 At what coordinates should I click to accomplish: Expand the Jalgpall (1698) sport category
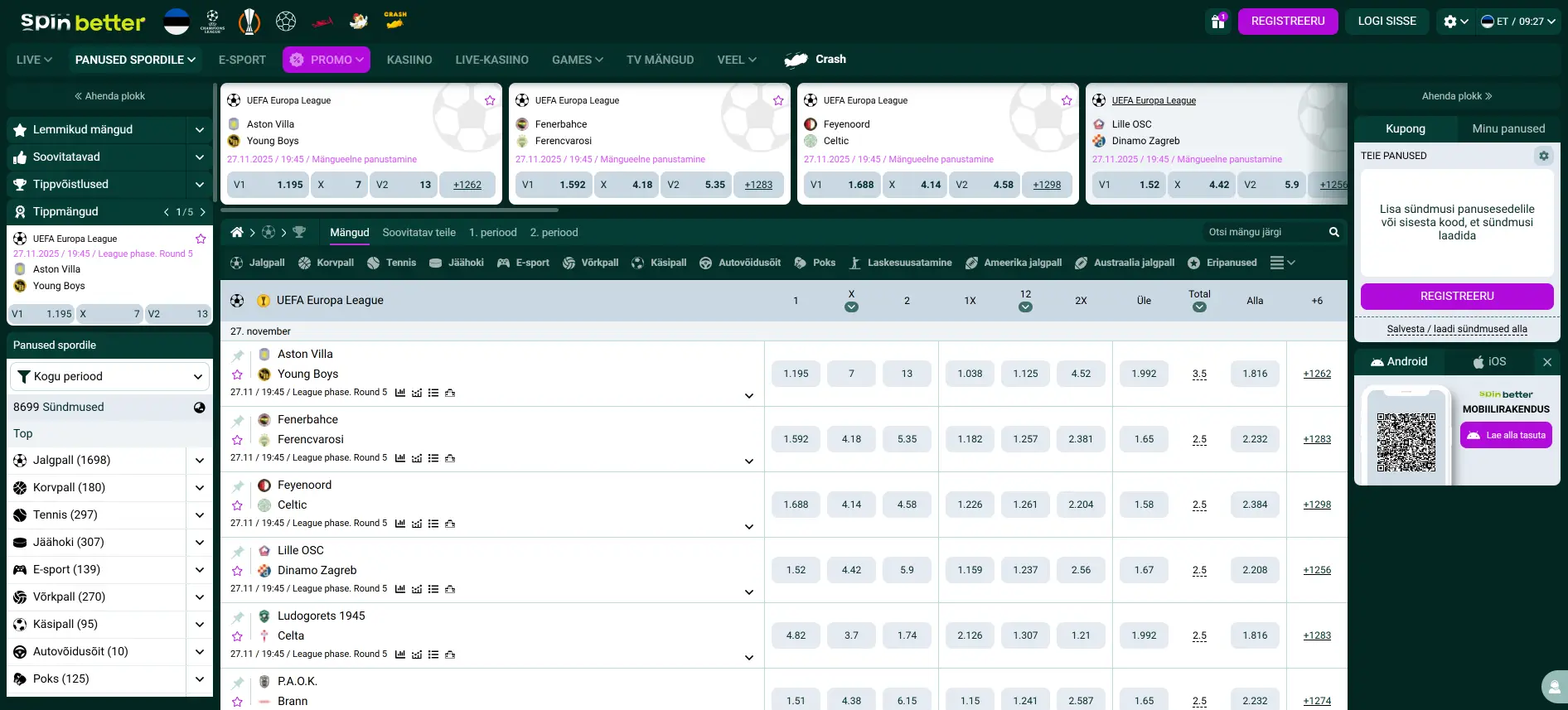pyautogui.click(x=199, y=461)
